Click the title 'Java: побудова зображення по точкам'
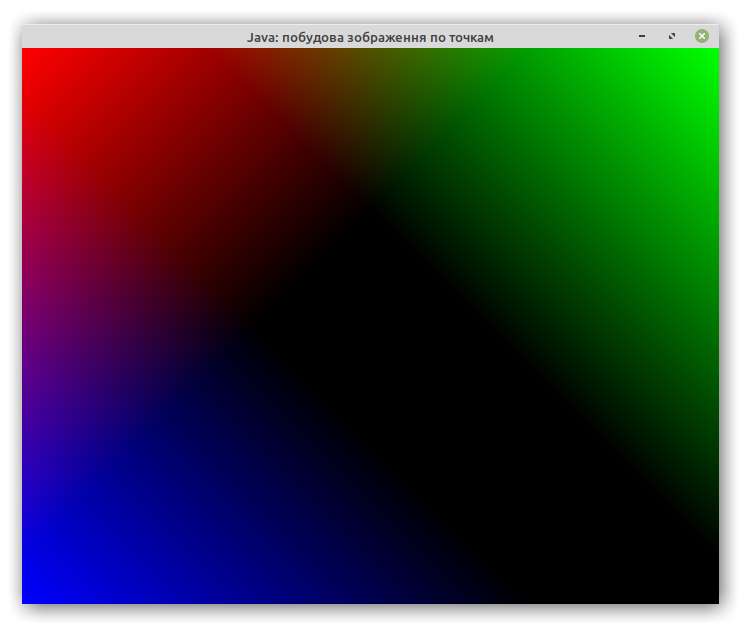Viewport: 747px width, 632px height. click(370, 37)
